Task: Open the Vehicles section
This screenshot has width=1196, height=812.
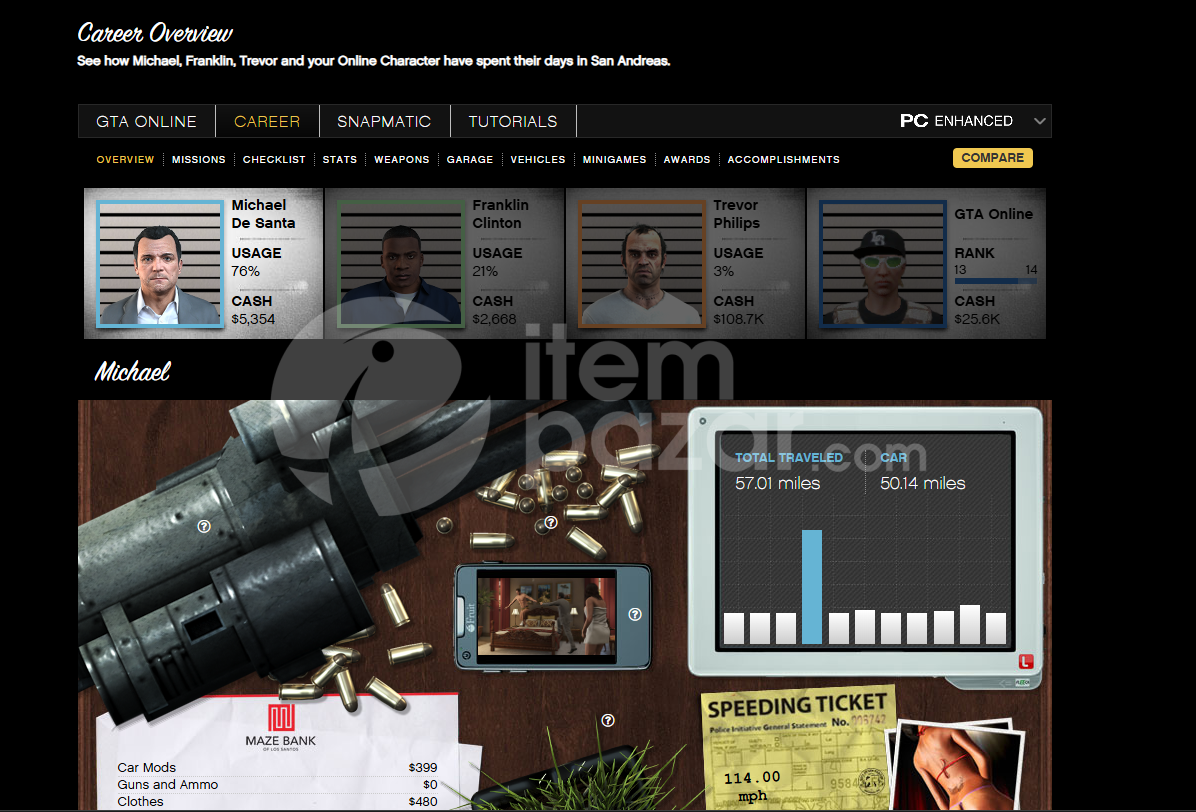Action: [x=538, y=159]
